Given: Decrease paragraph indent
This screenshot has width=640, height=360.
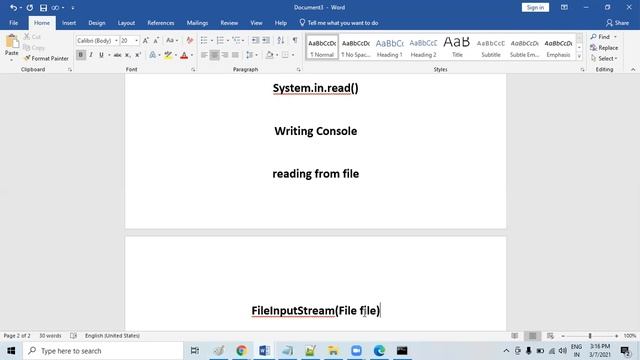Looking at the screenshot, I should coord(255,40).
